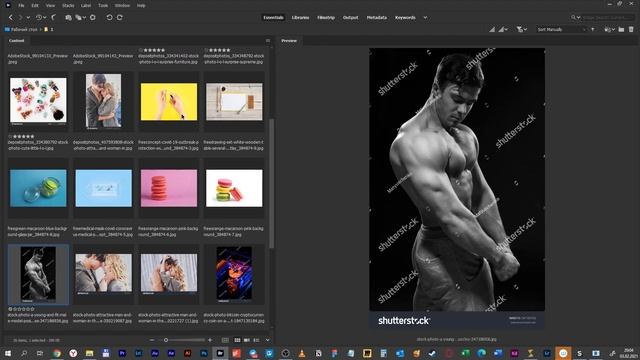Image resolution: width=640 pixels, height=360 pixels.
Task: Open the recent files history dropdown
Action: (x=40, y=18)
